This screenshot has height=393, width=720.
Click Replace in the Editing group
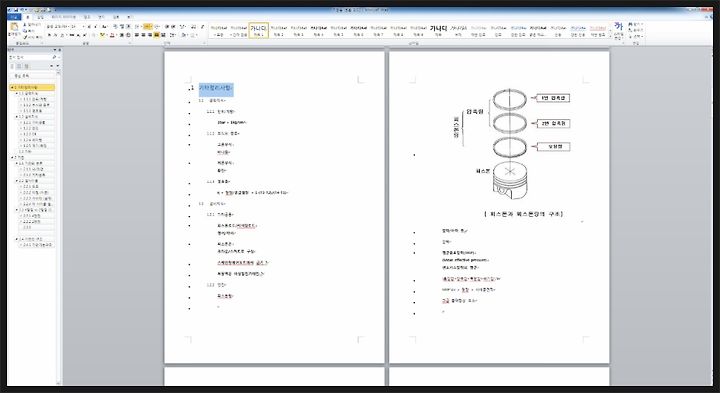click(x=636, y=30)
